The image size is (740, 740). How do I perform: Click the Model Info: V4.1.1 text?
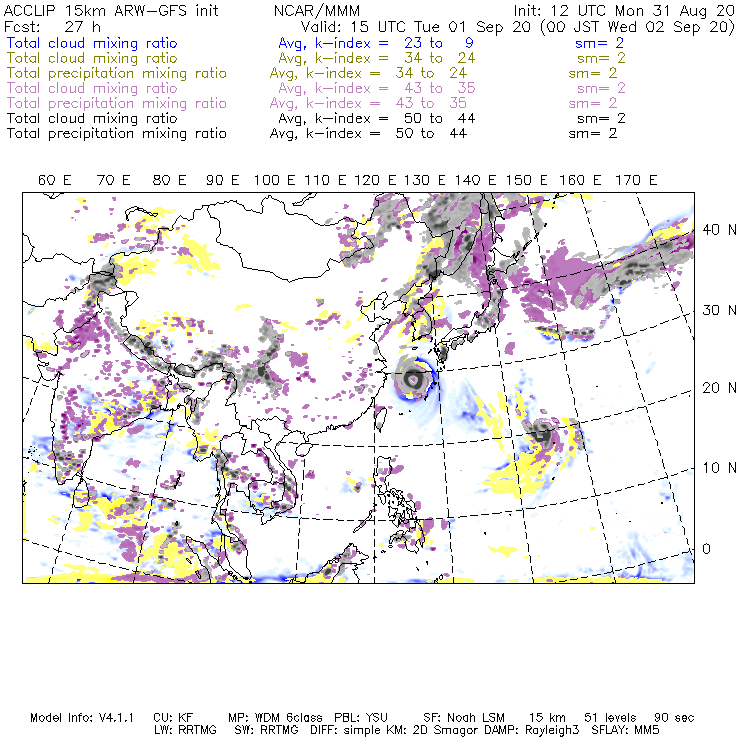pyautogui.click(x=82, y=718)
